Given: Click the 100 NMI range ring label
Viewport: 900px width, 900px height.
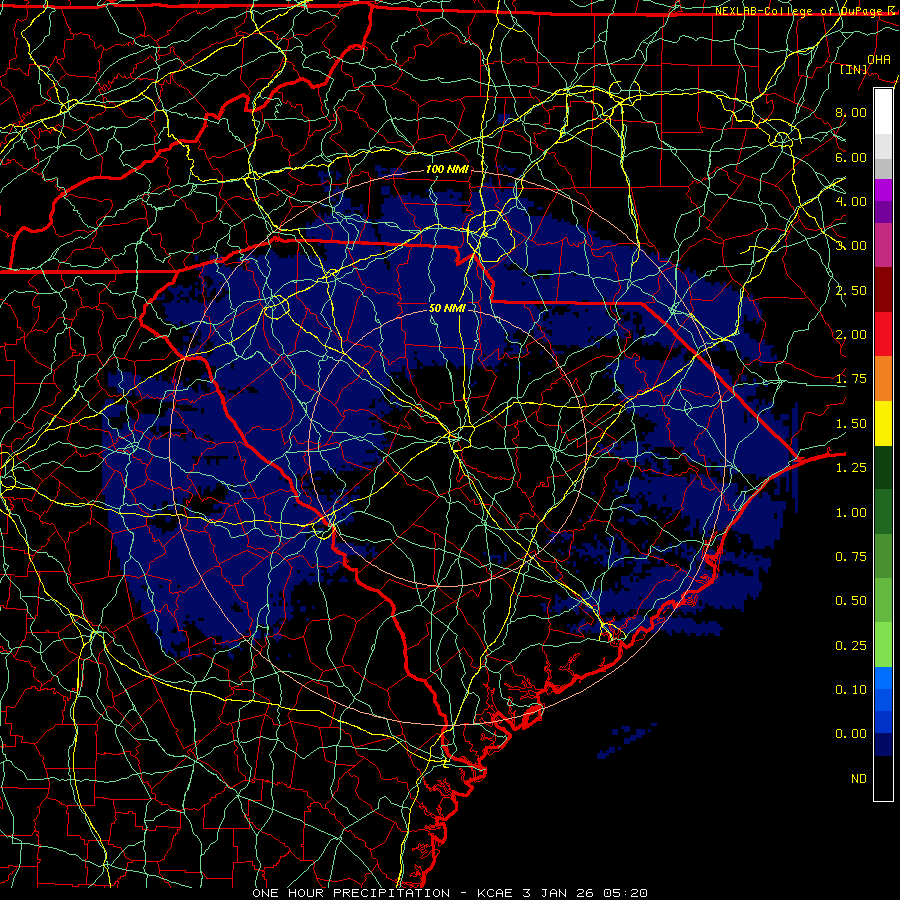Looking at the screenshot, I should coord(447,169).
